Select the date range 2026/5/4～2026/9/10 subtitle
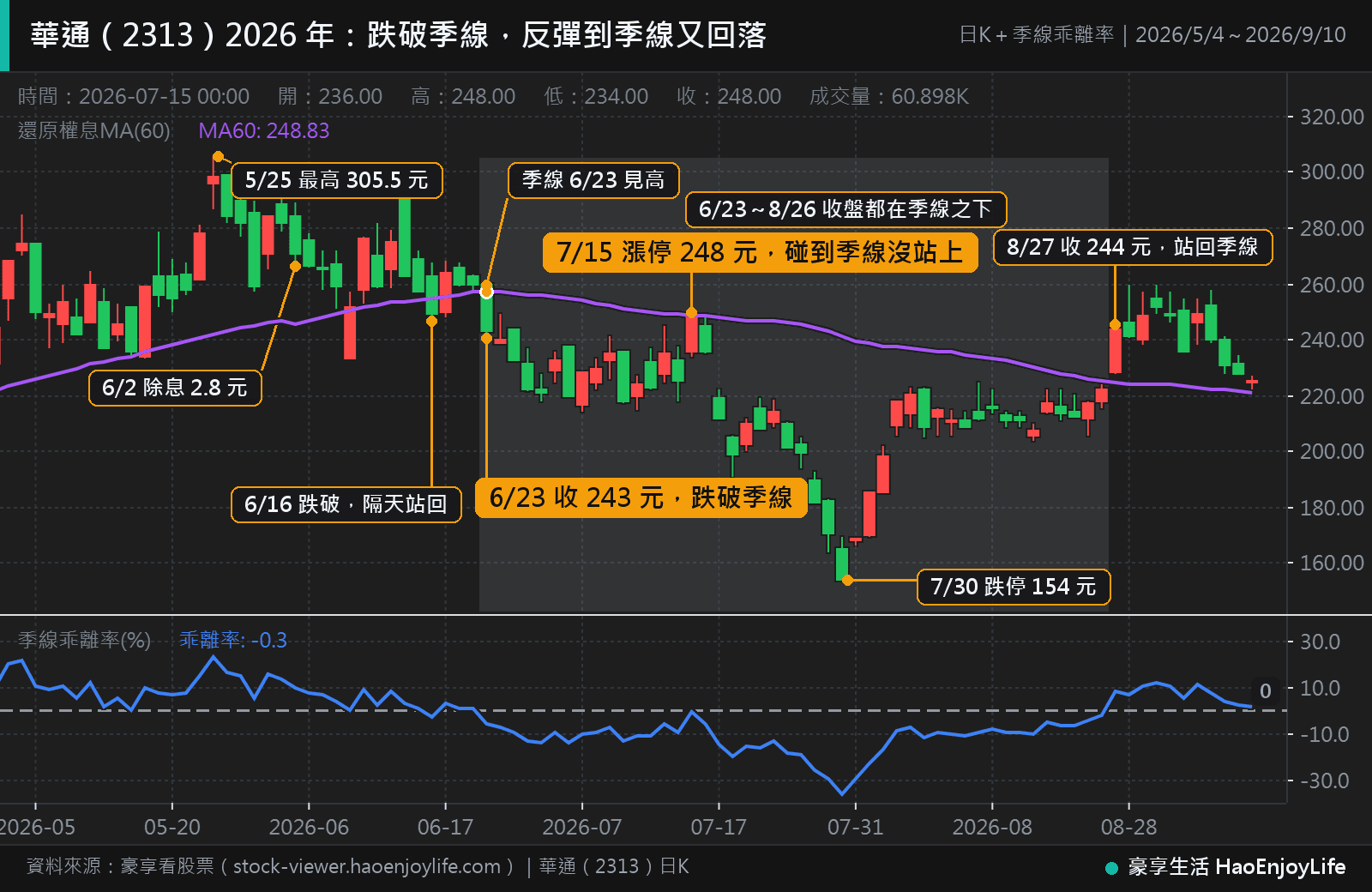This screenshot has height=892, width=1372. [1241, 35]
